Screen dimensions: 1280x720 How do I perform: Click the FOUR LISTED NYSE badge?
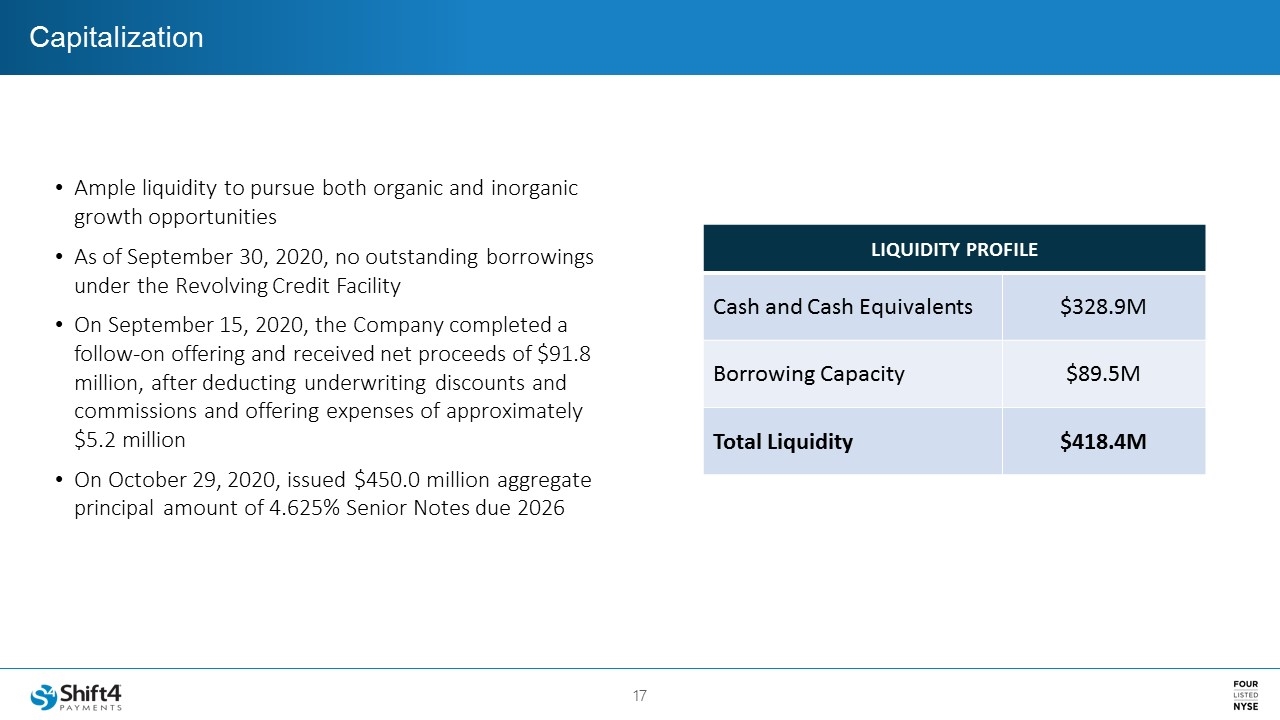click(x=1246, y=694)
